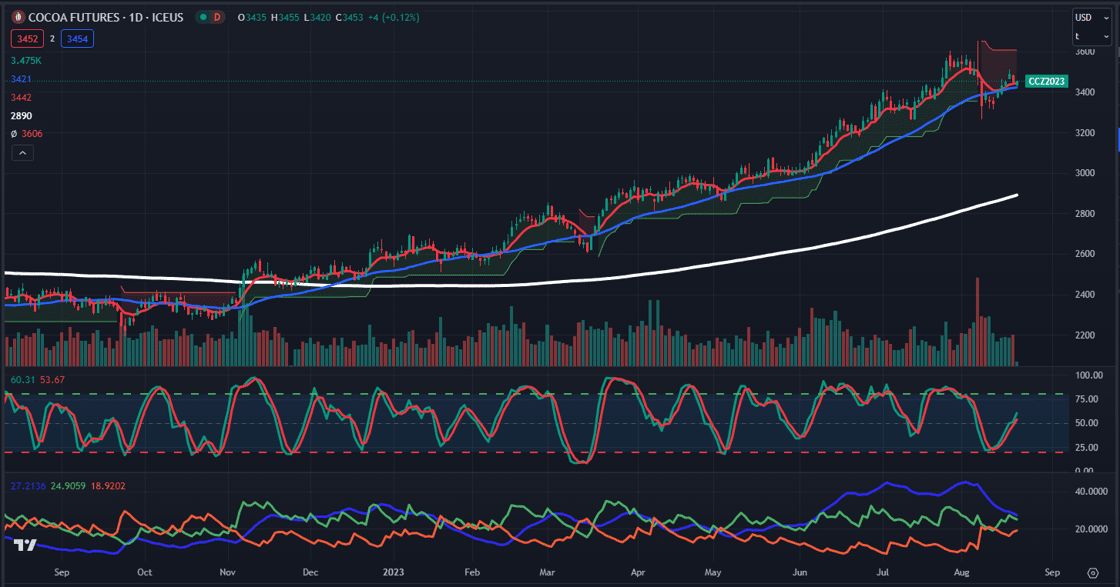Click the spread value 2 between prices
1120x587 pixels.
(x=52, y=39)
